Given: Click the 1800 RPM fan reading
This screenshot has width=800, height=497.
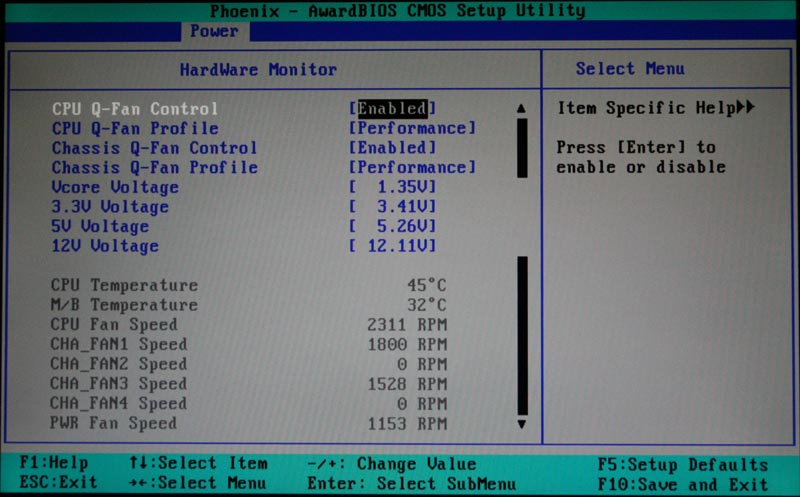Looking at the screenshot, I should click(407, 344).
